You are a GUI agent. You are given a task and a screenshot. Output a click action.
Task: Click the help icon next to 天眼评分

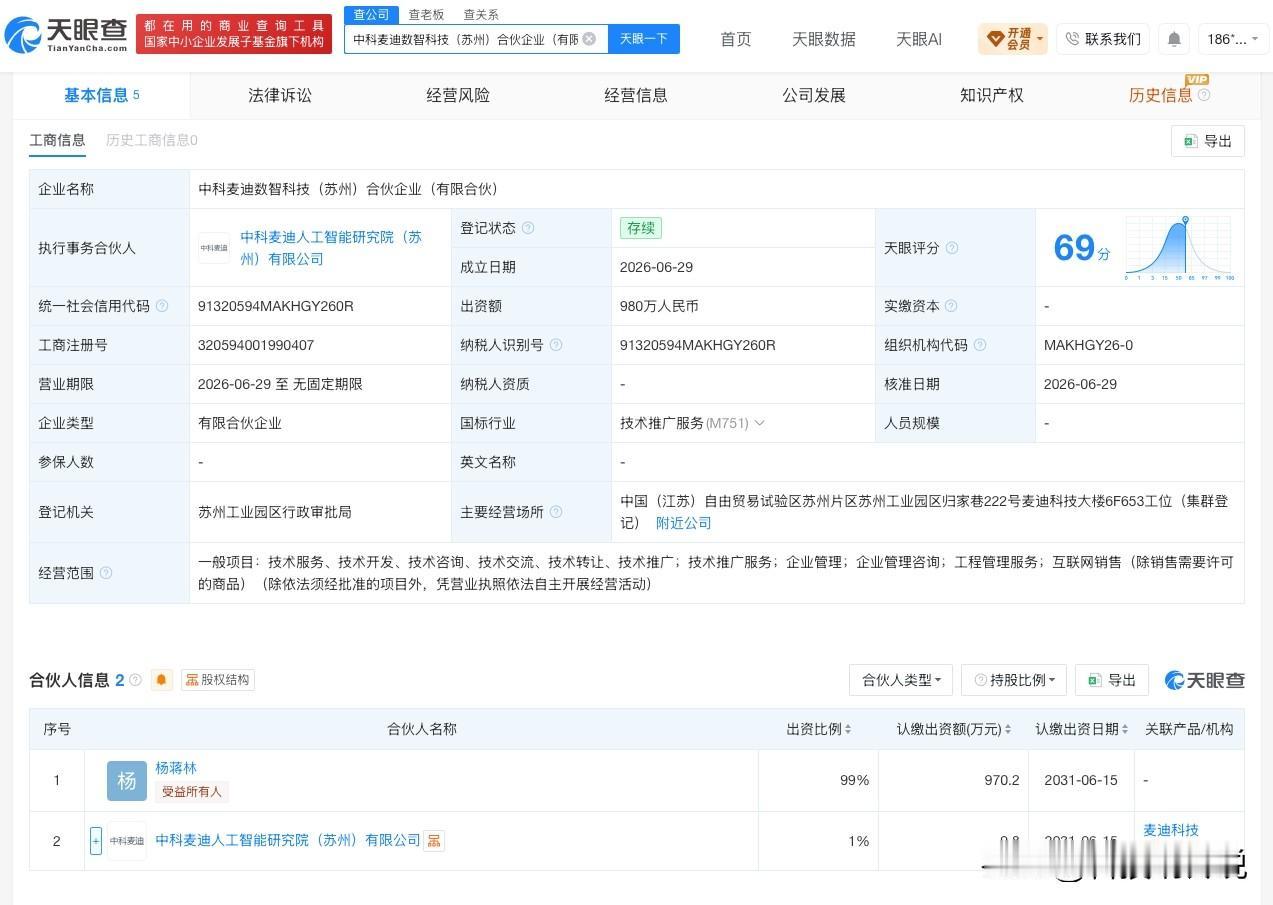[952, 248]
